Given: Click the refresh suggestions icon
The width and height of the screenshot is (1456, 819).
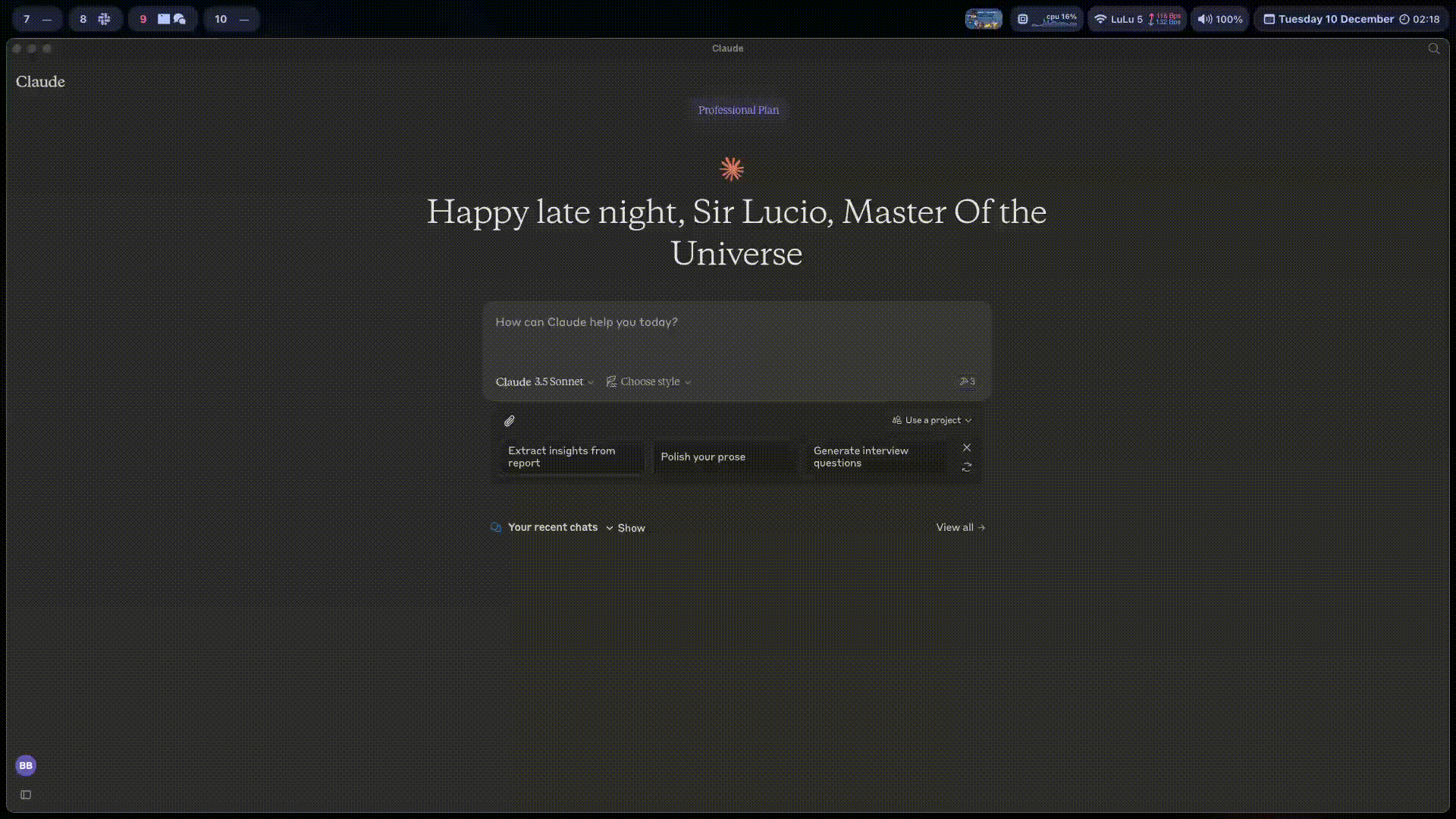Looking at the screenshot, I should tap(966, 468).
